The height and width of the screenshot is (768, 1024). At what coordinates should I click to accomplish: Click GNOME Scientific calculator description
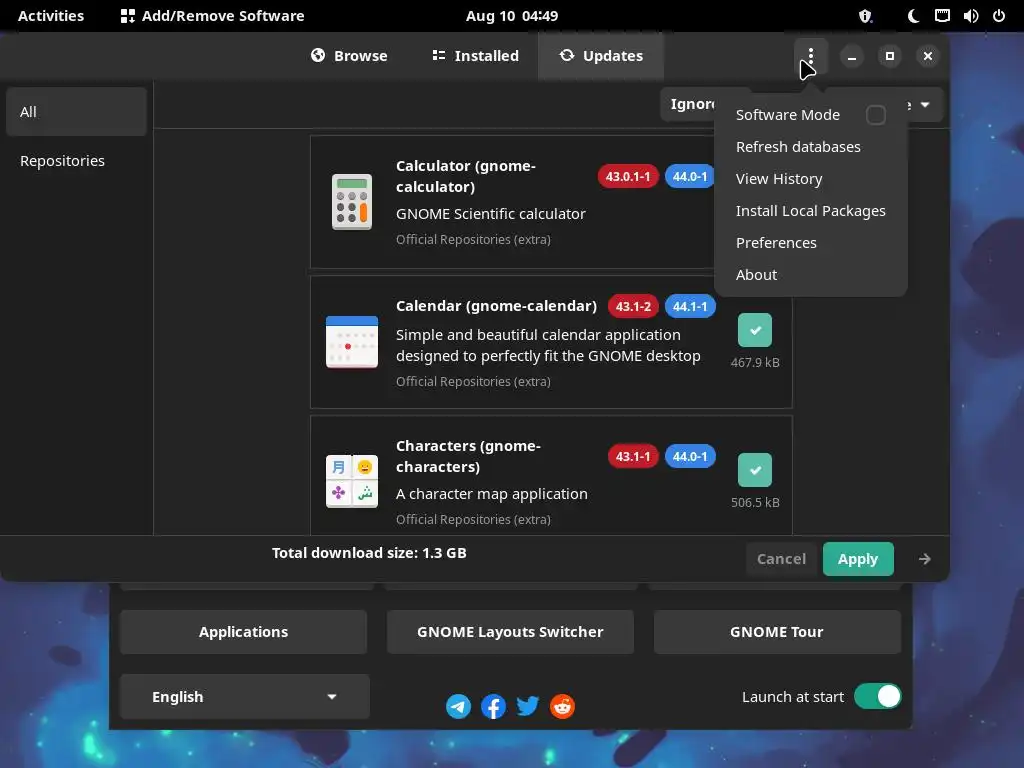(490, 214)
